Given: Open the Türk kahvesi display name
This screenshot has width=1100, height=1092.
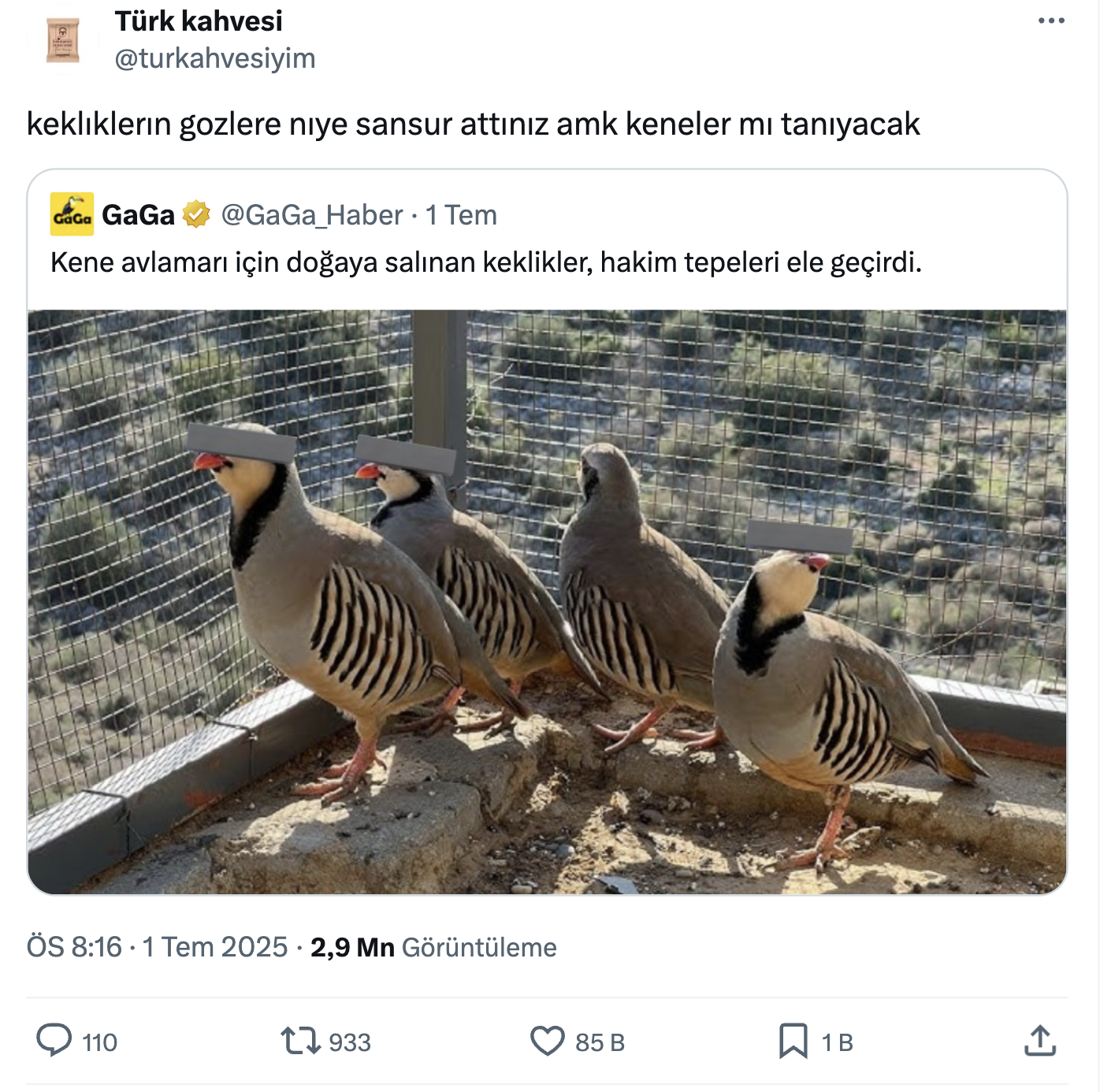Looking at the screenshot, I should tap(199, 21).
